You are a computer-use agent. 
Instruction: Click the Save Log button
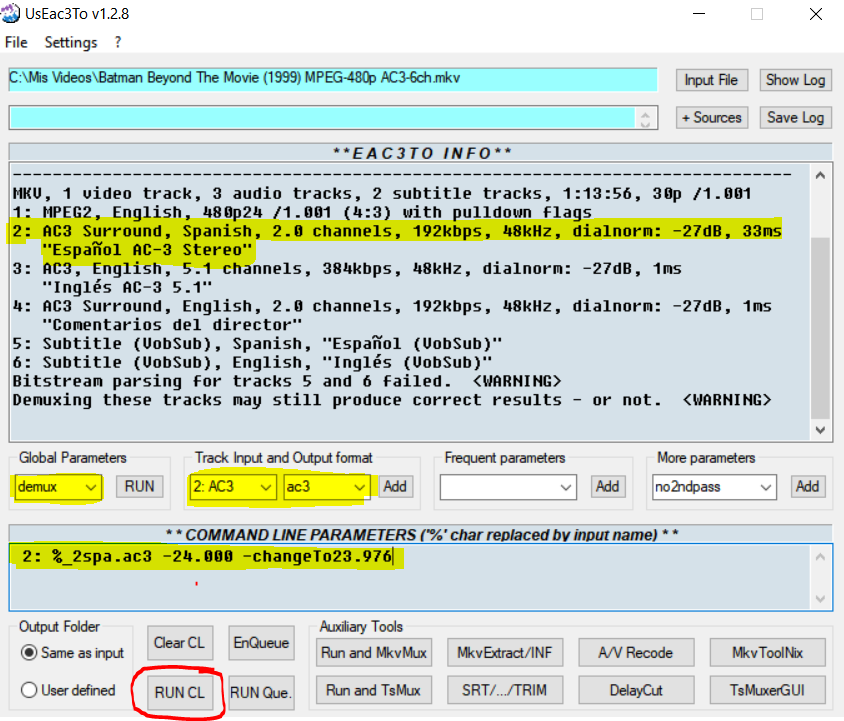point(795,117)
